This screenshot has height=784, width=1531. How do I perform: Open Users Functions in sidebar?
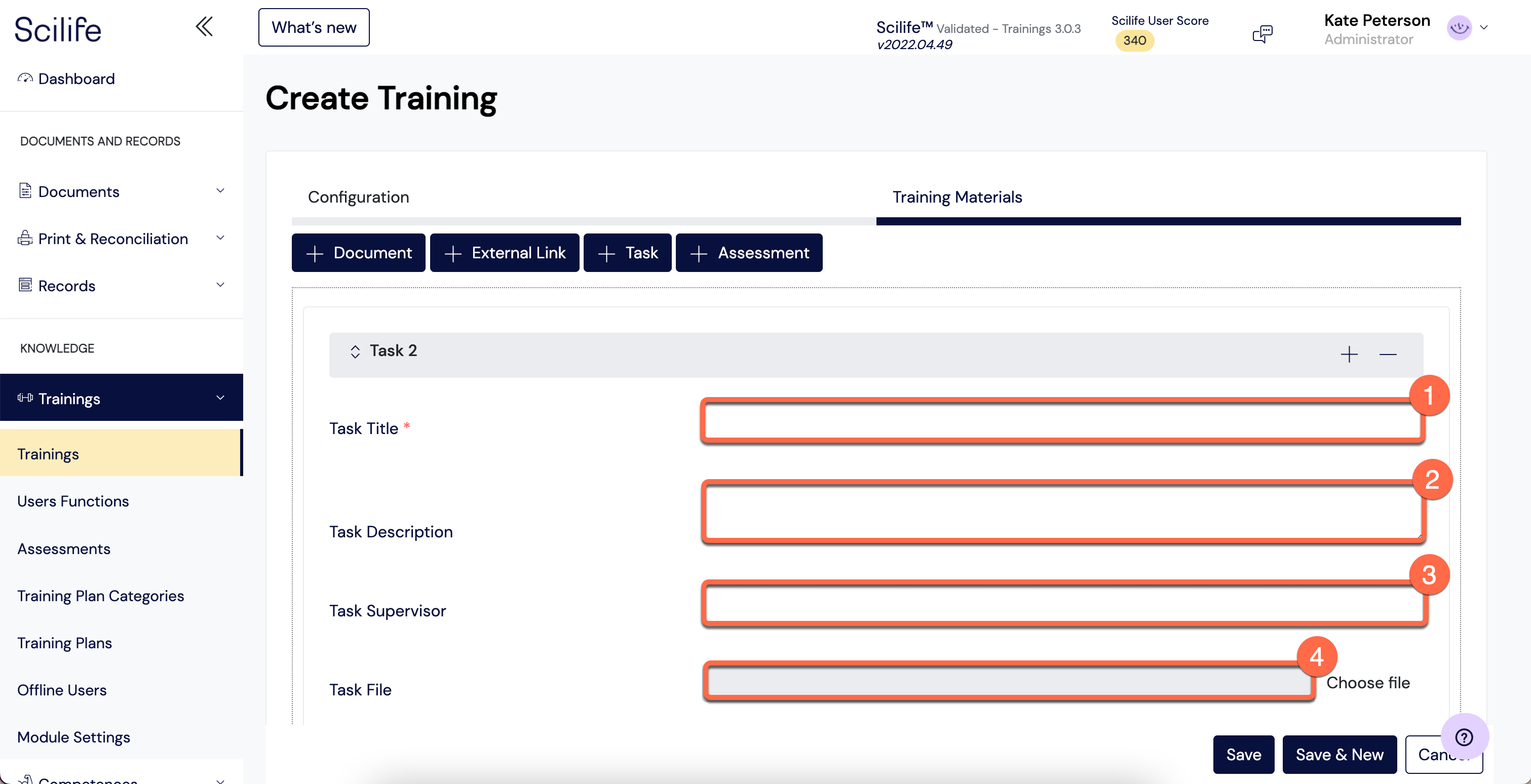(x=73, y=501)
